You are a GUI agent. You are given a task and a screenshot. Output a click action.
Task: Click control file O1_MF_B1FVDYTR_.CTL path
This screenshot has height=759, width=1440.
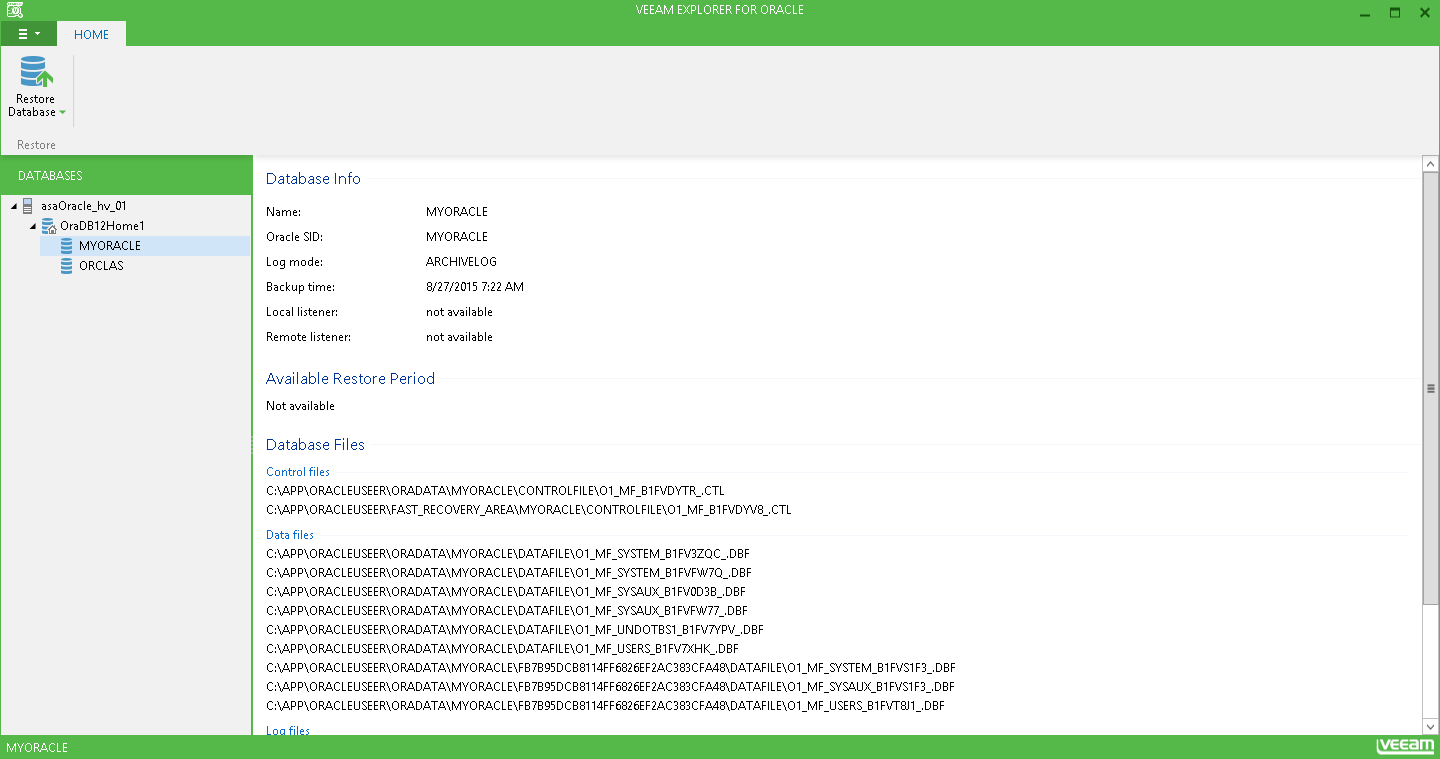coord(495,491)
